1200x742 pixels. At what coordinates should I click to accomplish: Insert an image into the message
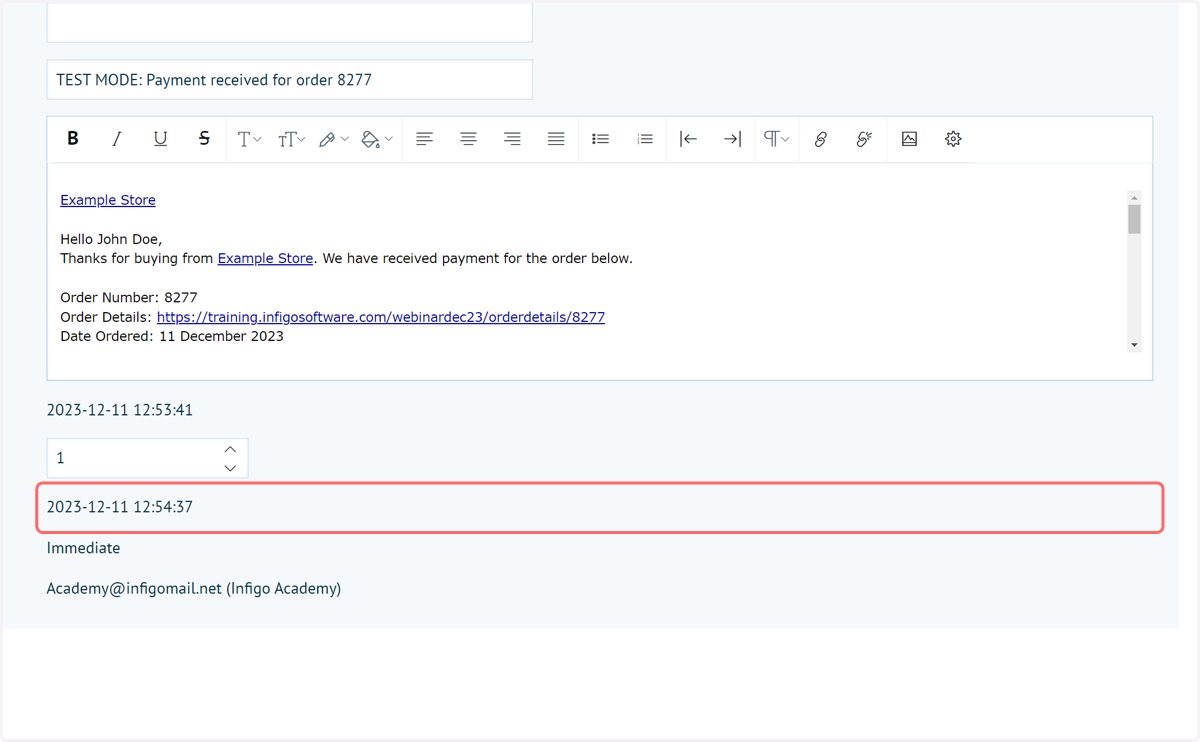coord(909,139)
